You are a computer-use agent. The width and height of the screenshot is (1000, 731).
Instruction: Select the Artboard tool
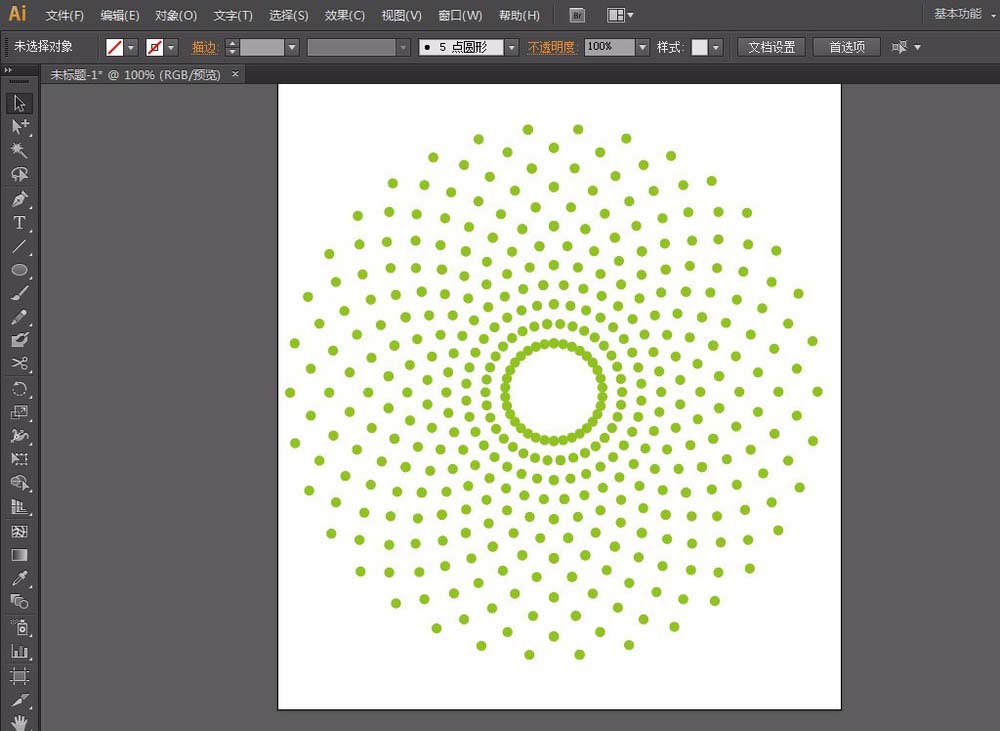[19, 676]
